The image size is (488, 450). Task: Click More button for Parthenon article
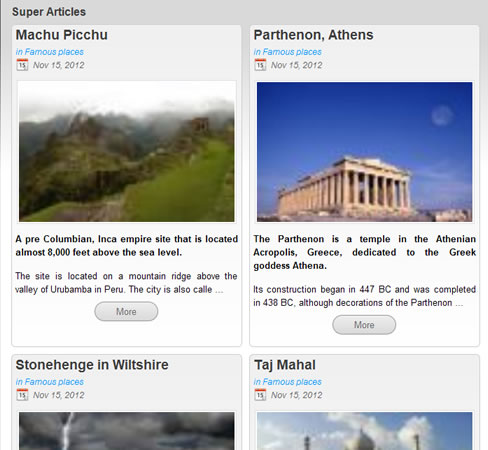[364, 325]
